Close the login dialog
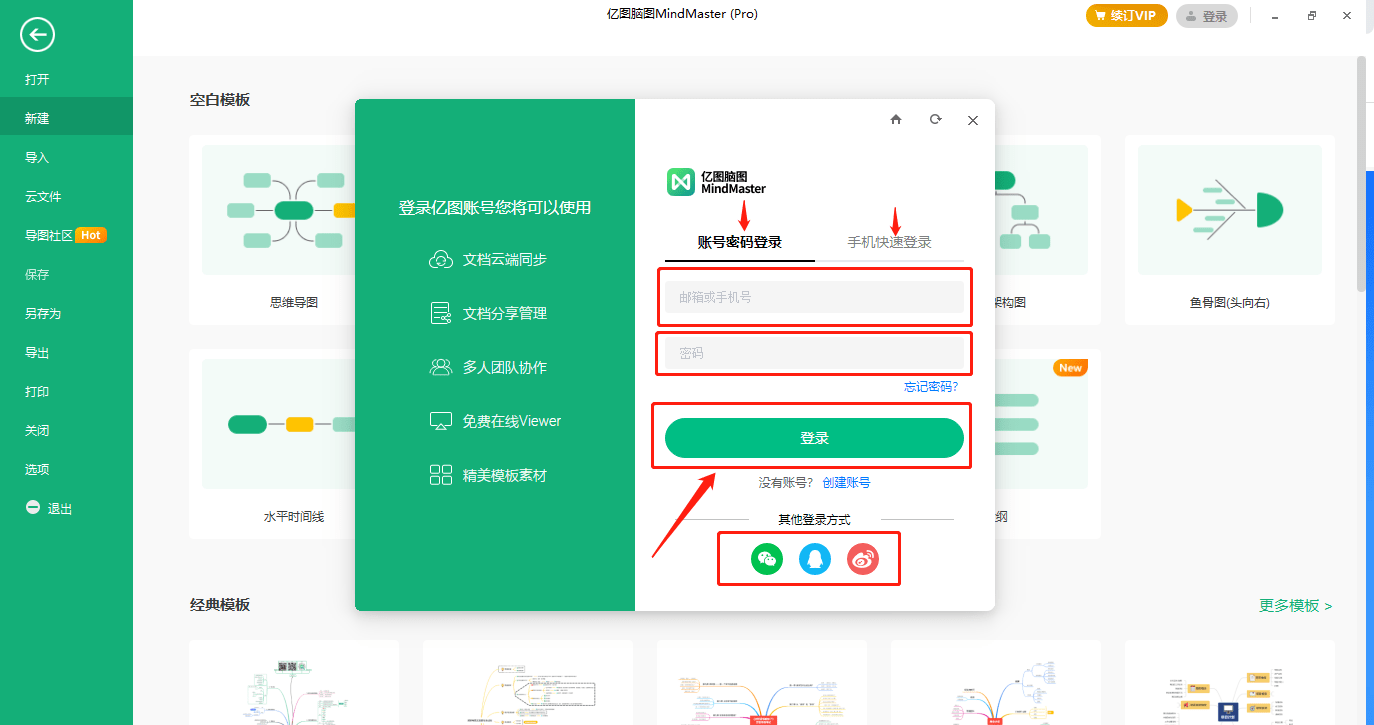Viewport: 1374px width, 725px height. (973, 120)
